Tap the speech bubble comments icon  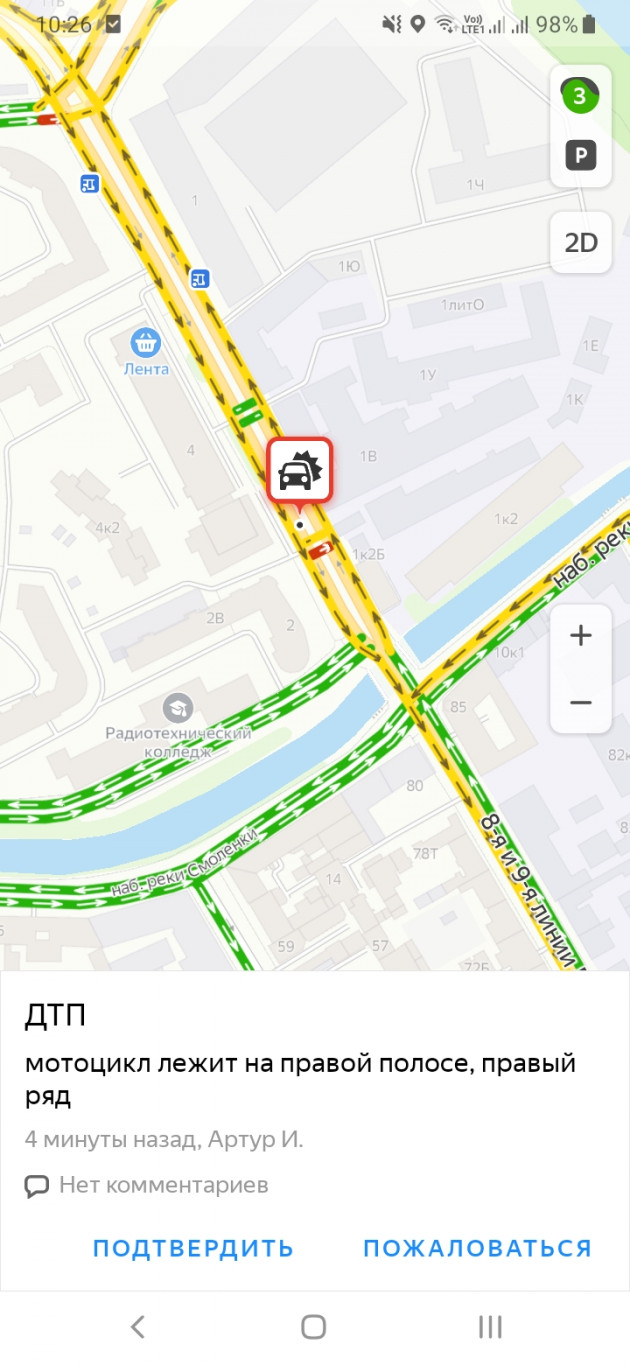pos(37,1187)
